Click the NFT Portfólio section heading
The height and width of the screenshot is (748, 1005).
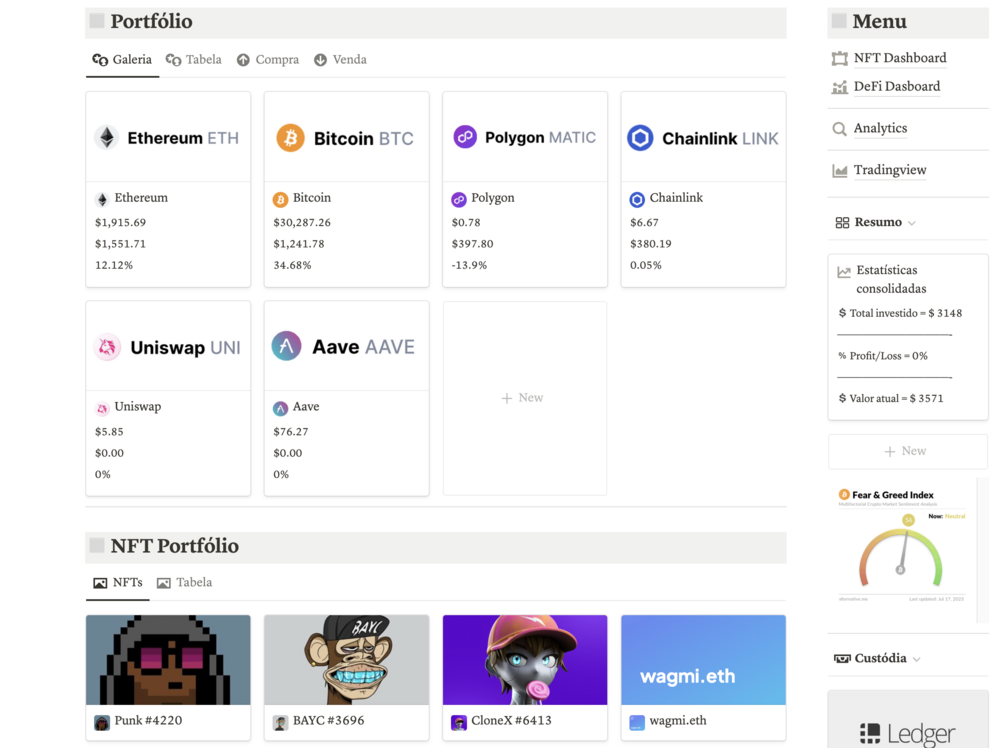[174, 546]
